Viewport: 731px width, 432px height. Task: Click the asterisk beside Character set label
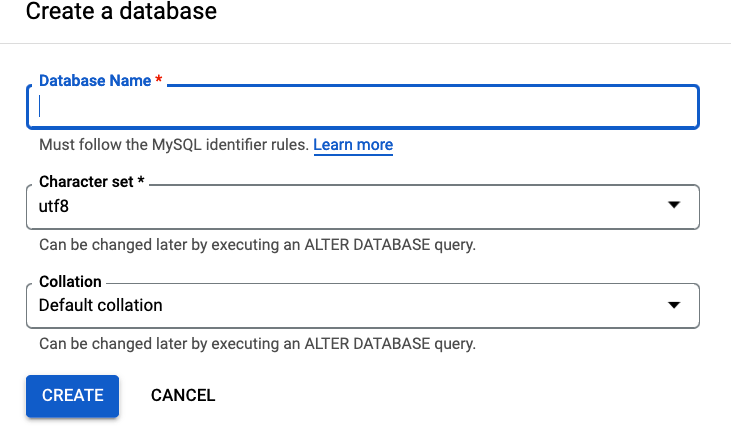point(141,182)
